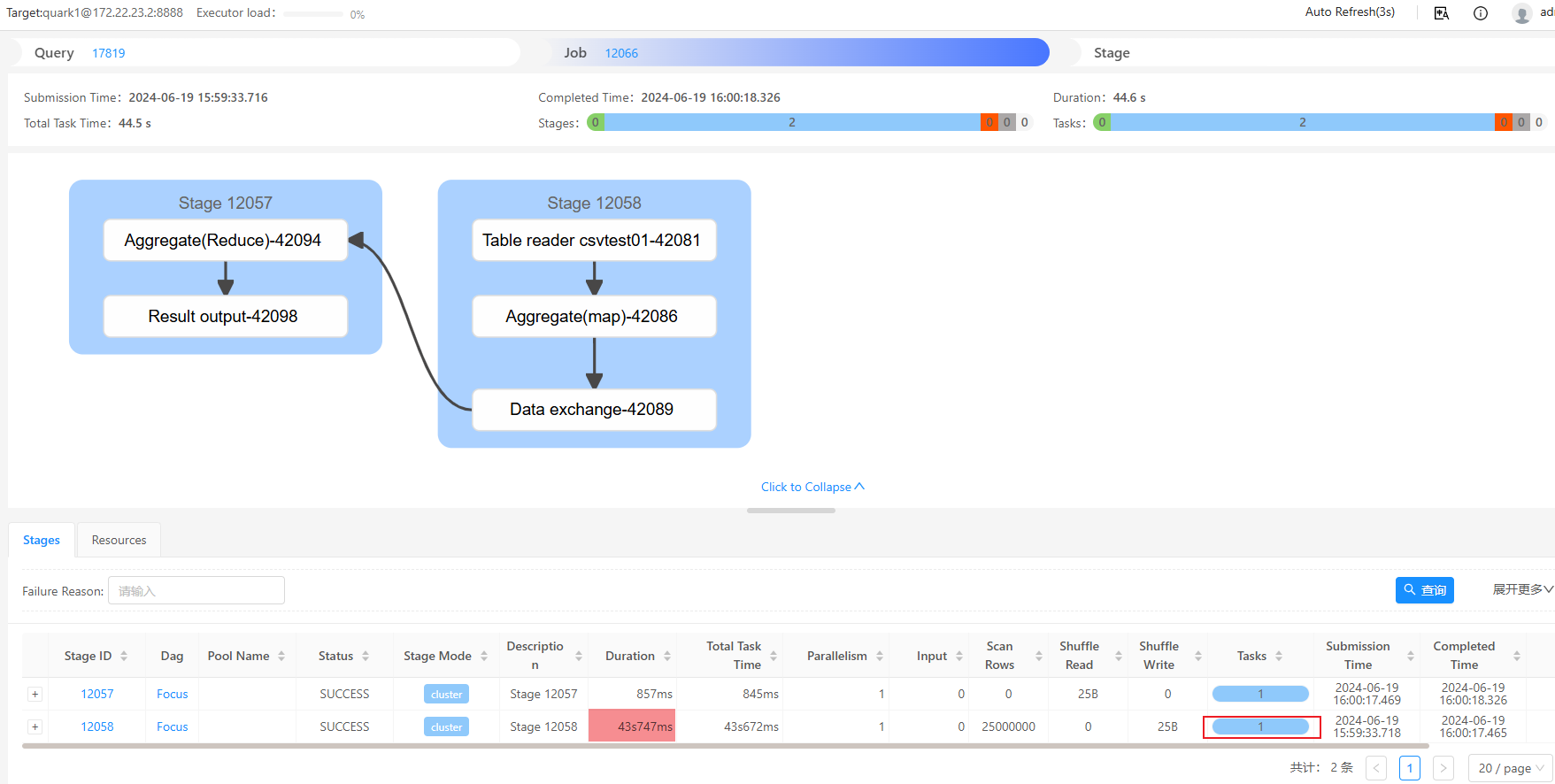Open the info circle icon
The image size is (1555, 784).
(x=1481, y=13)
